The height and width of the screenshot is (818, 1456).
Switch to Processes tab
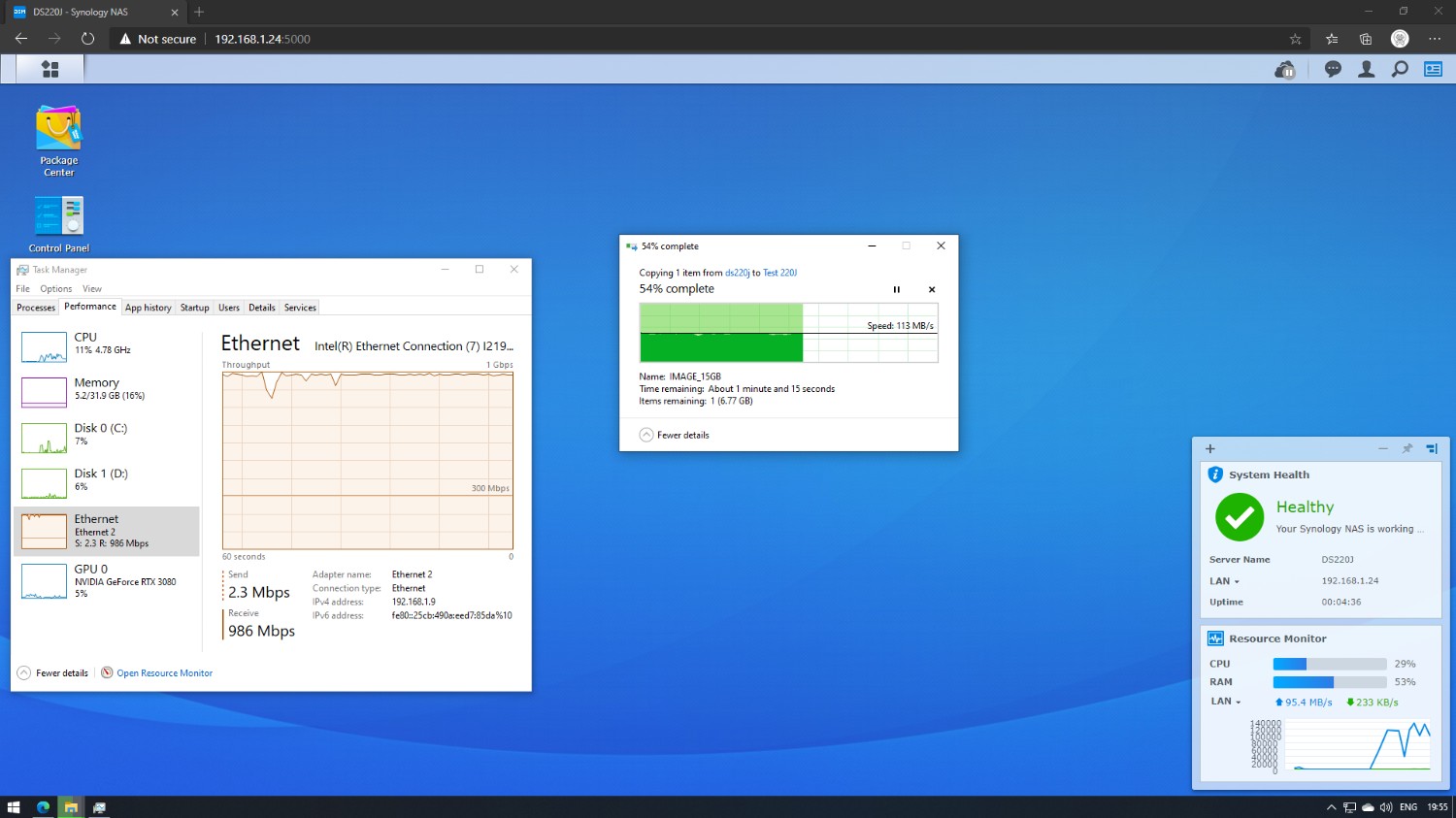point(36,308)
